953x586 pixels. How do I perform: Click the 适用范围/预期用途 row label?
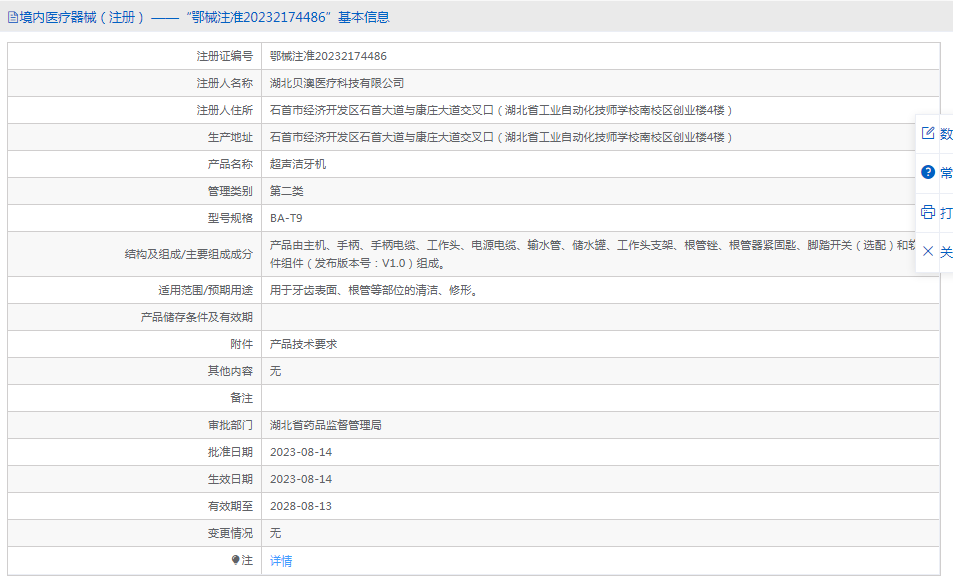click(x=205, y=291)
